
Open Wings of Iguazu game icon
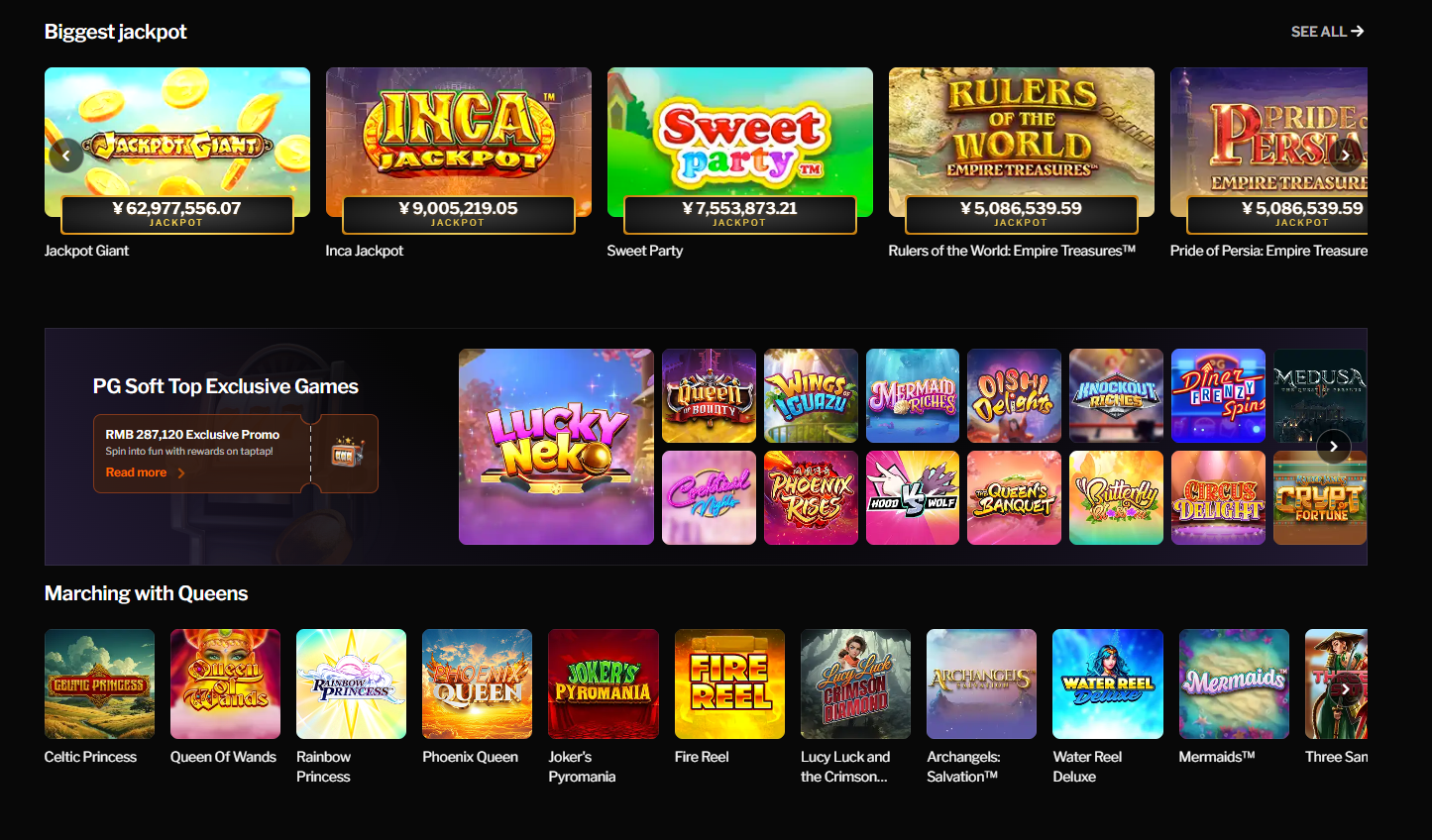(x=811, y=395)
